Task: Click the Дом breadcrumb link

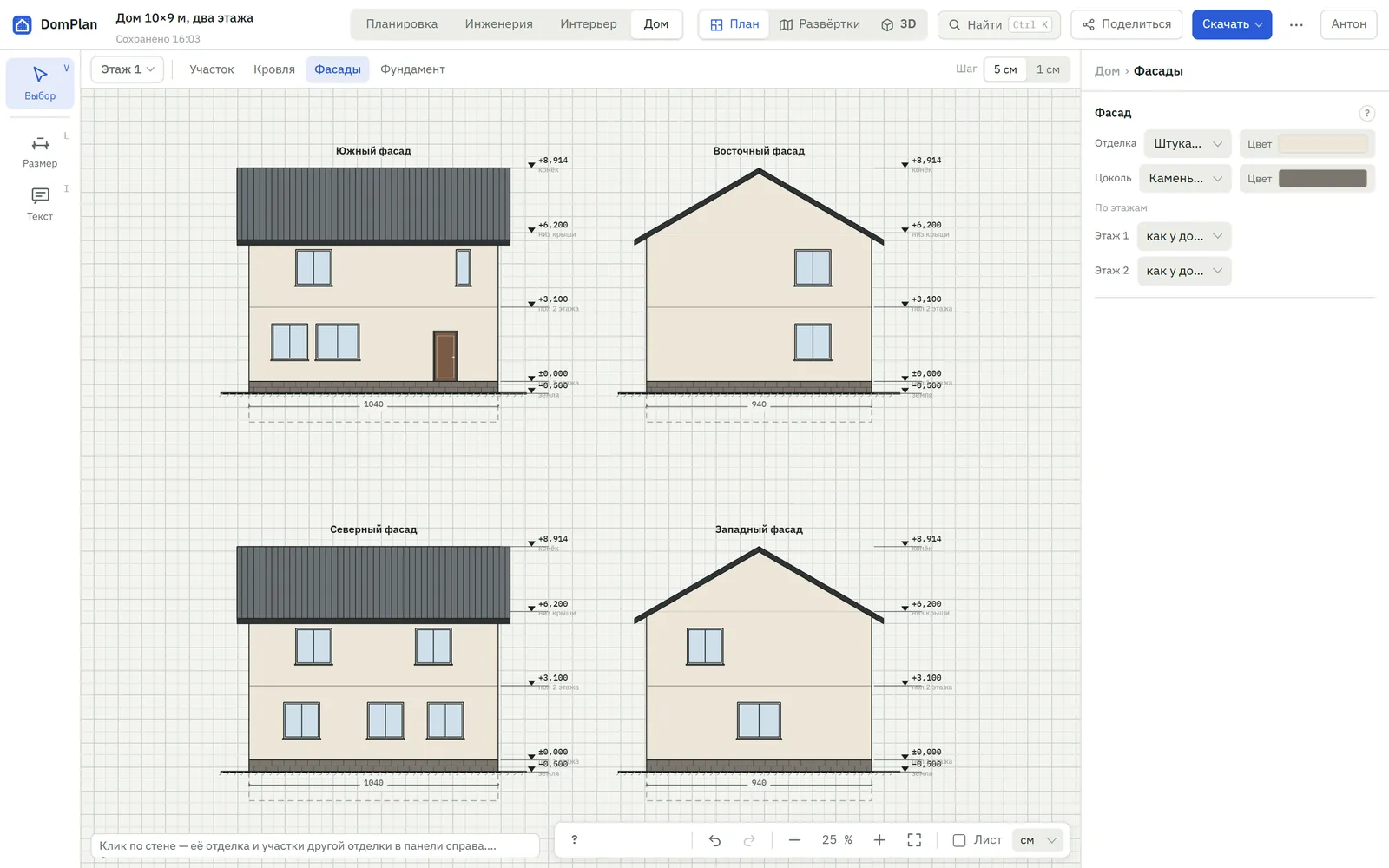Action: click(1107, 71)
